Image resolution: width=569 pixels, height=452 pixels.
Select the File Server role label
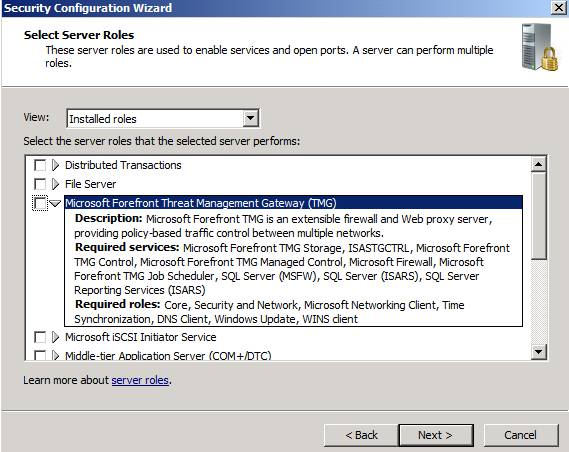90,184
